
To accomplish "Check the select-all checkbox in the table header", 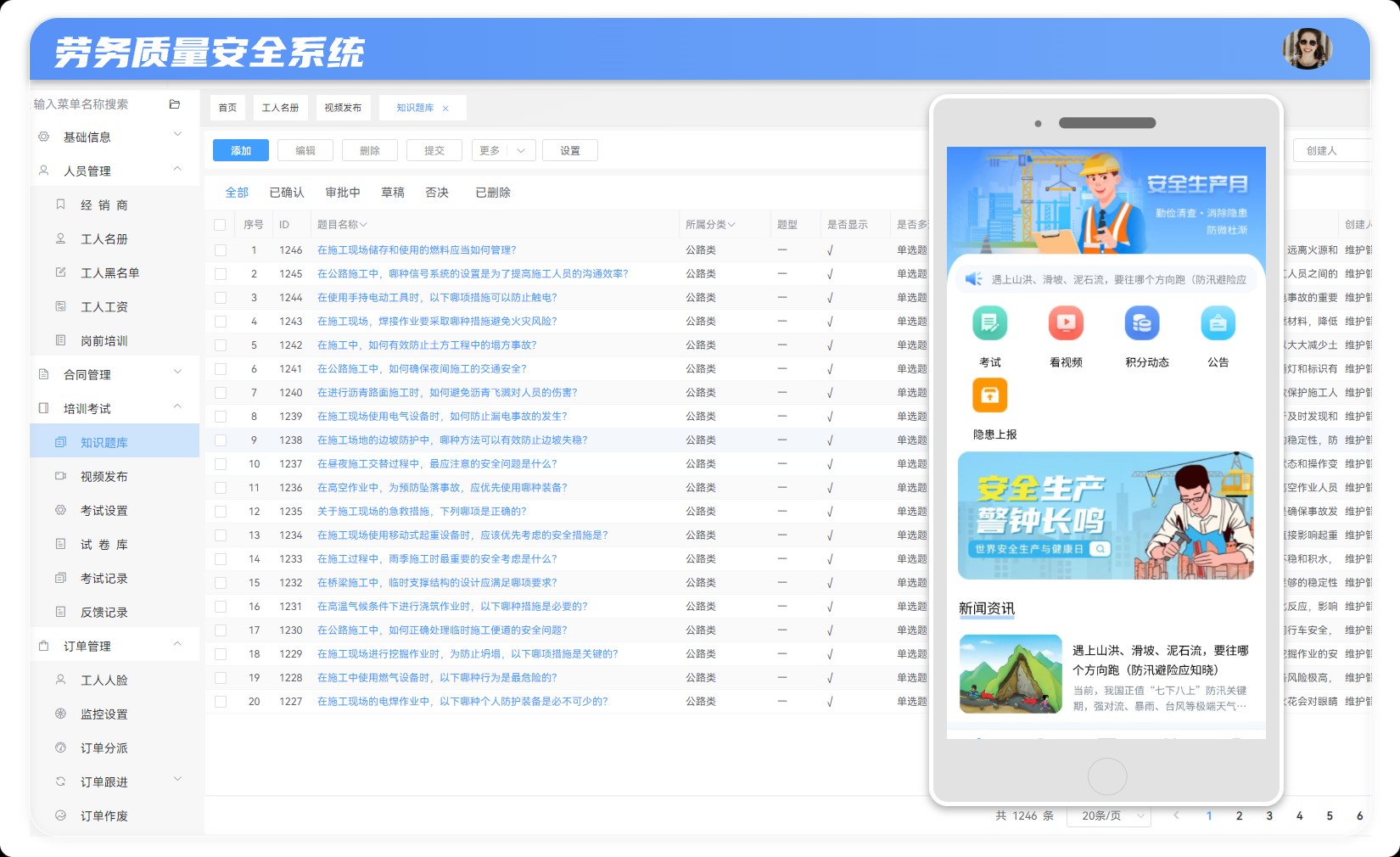I will pos(221,224).
